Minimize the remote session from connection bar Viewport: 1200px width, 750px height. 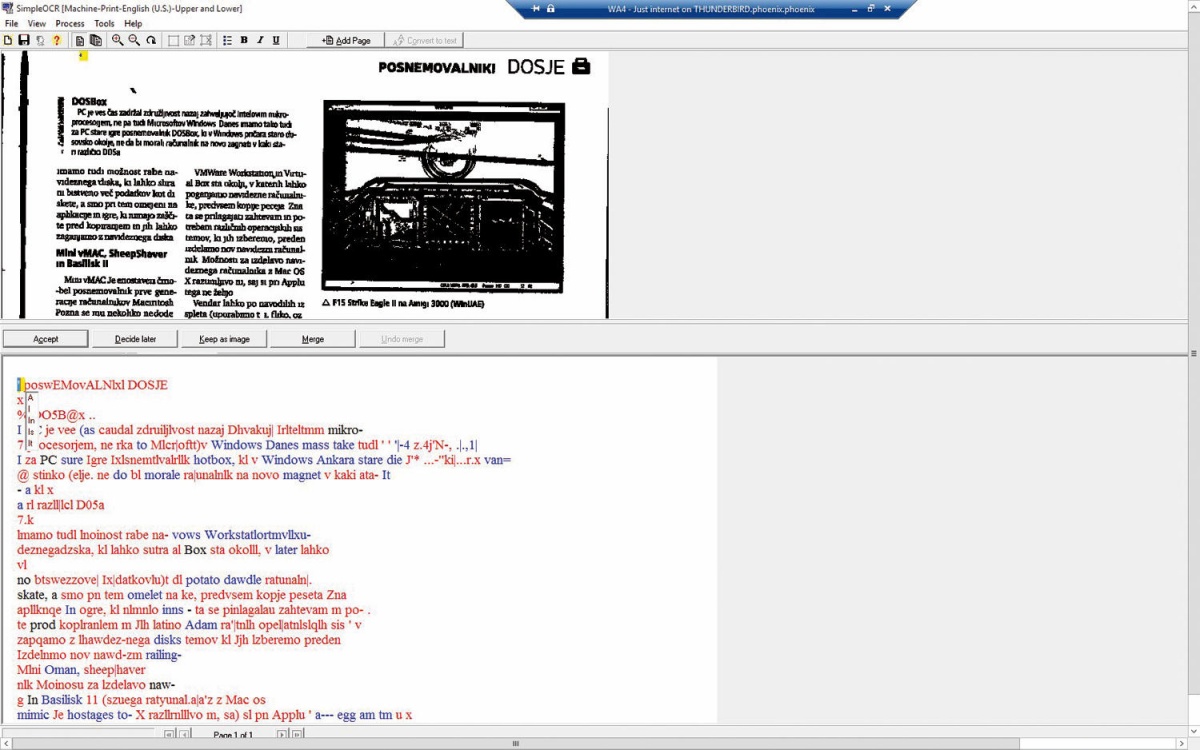tap(853, 9)
